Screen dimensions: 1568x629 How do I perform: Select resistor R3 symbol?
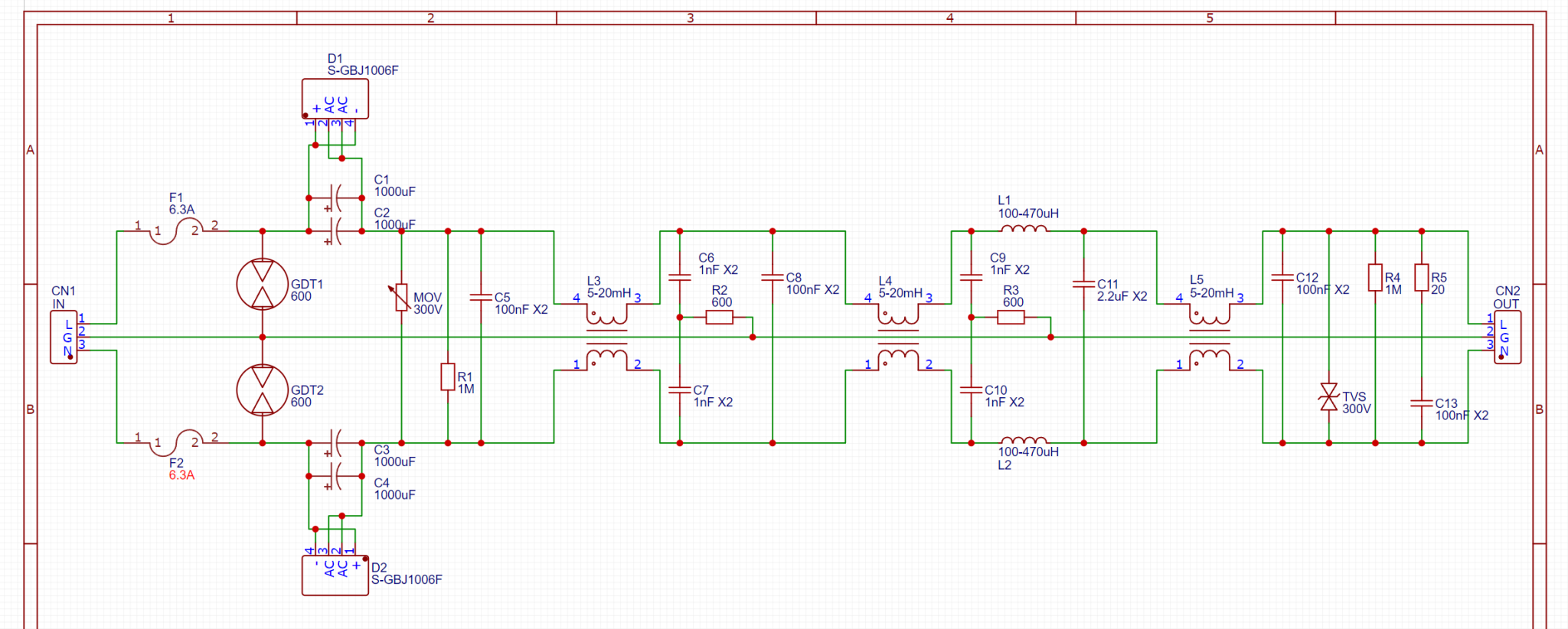1011,317
